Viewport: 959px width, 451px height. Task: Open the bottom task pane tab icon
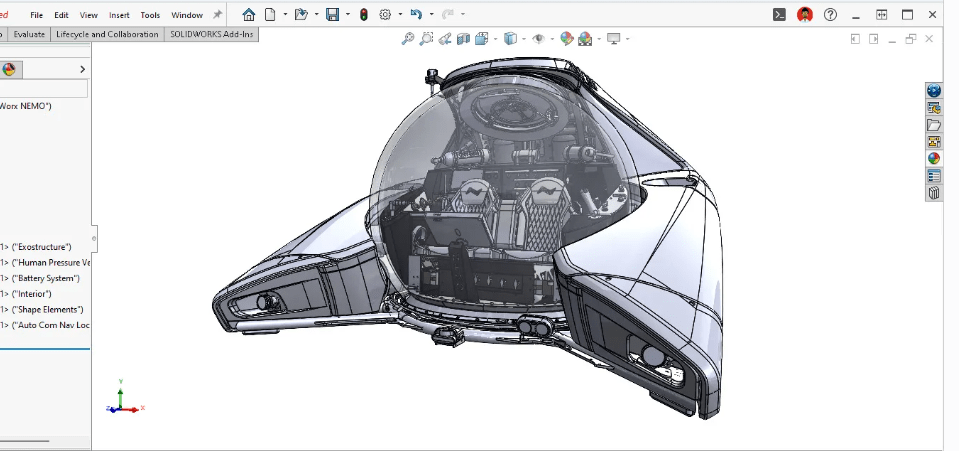coord(934,193)
